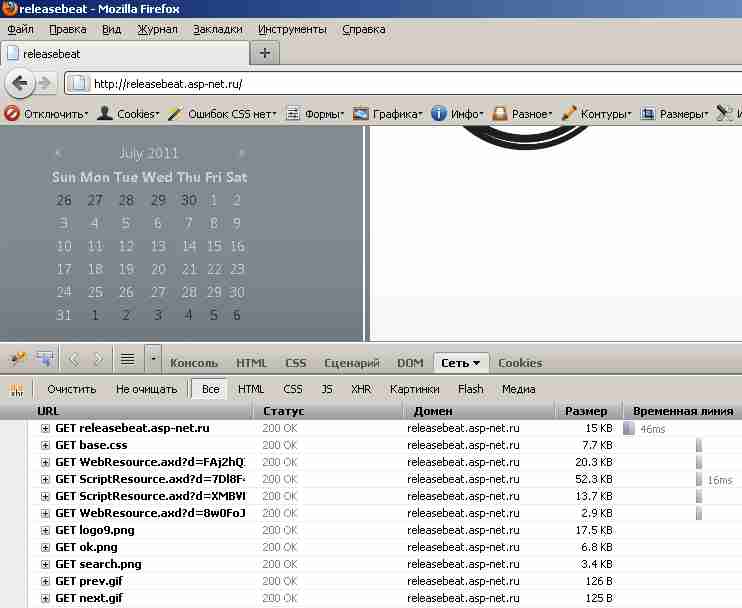The height and width of the screenshot is (608, 742).
Task: Open the Размеры toolbar menu
Action: point(684,114)
